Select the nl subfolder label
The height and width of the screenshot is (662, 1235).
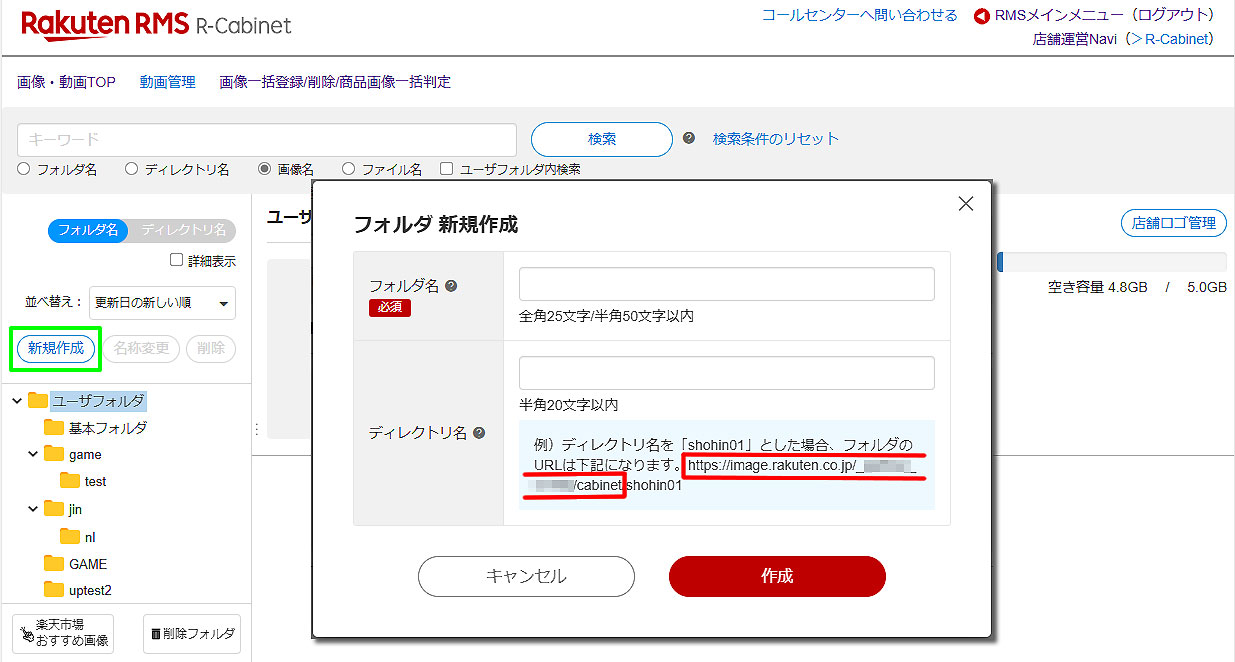tap(90, 536)
